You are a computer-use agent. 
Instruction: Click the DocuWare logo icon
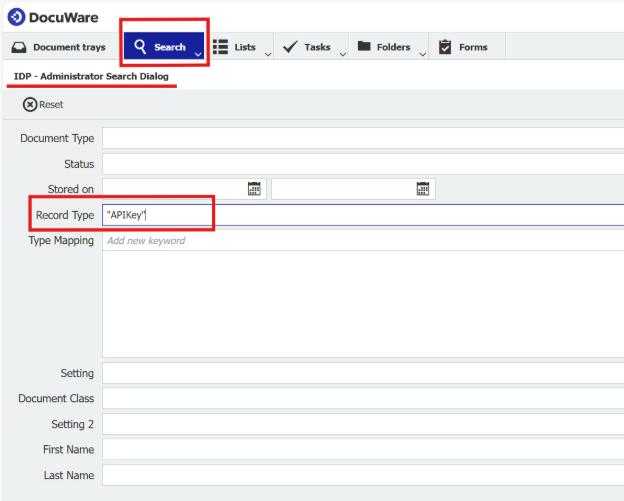click(x=16, y=17)
